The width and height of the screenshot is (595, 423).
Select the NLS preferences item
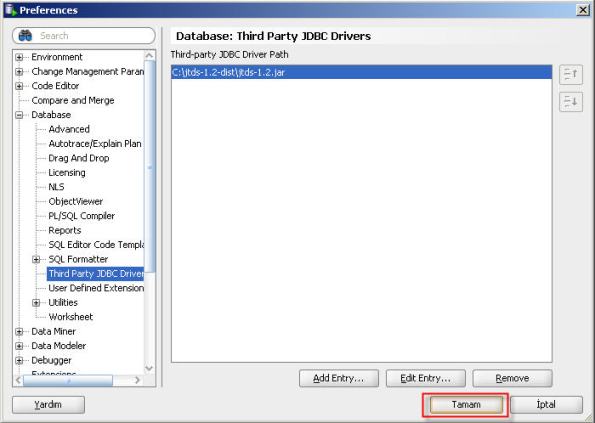point(56,187)
